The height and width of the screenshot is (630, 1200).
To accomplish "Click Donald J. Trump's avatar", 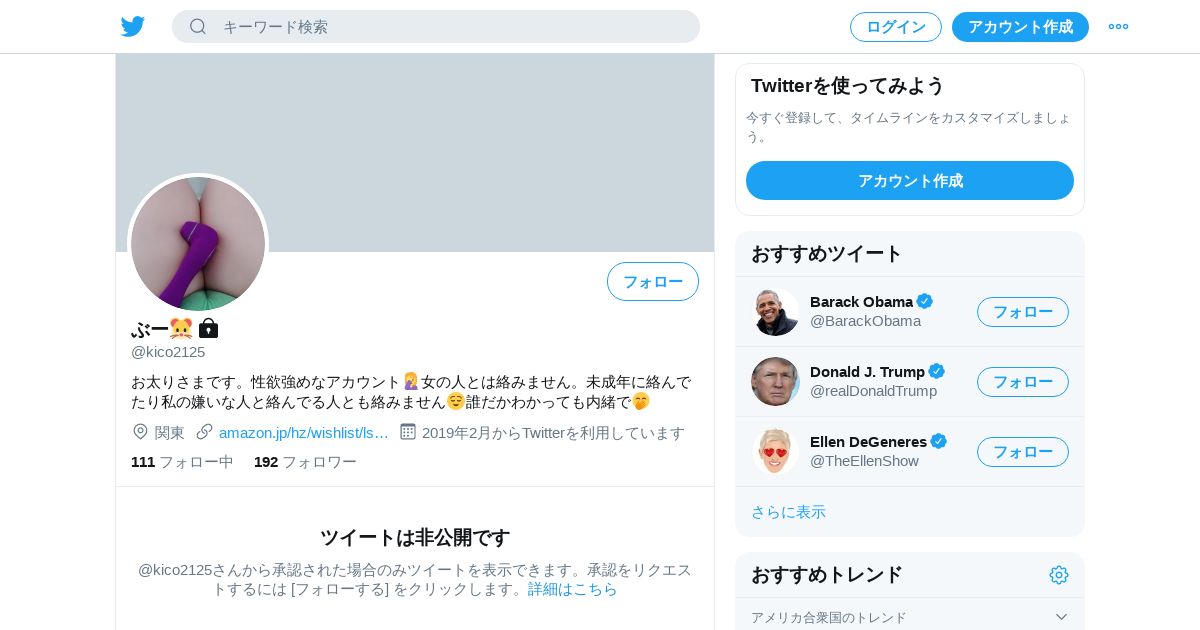I will click(775, 381).
